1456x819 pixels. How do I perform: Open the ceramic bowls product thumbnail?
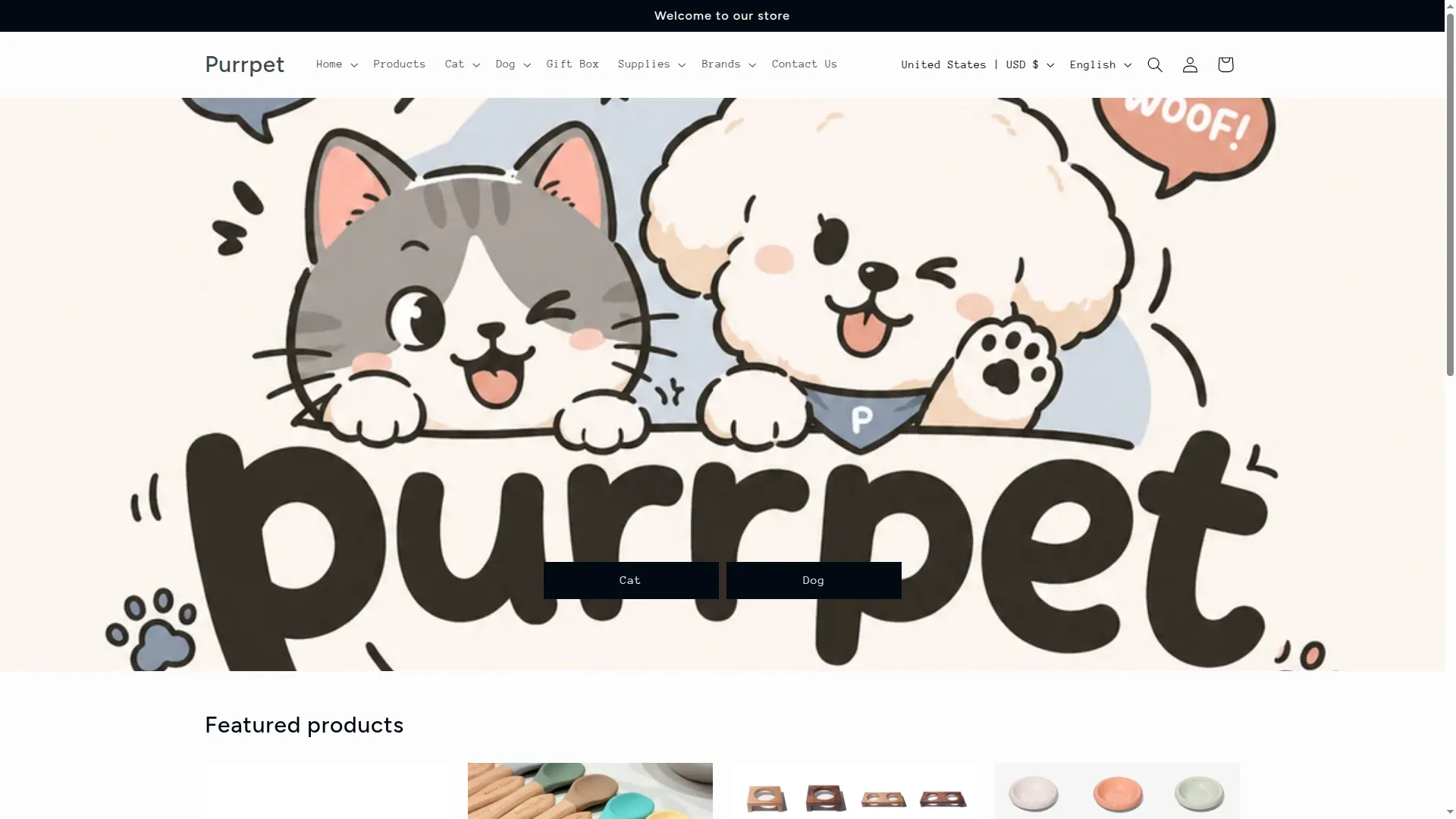tap(1117, 791)
